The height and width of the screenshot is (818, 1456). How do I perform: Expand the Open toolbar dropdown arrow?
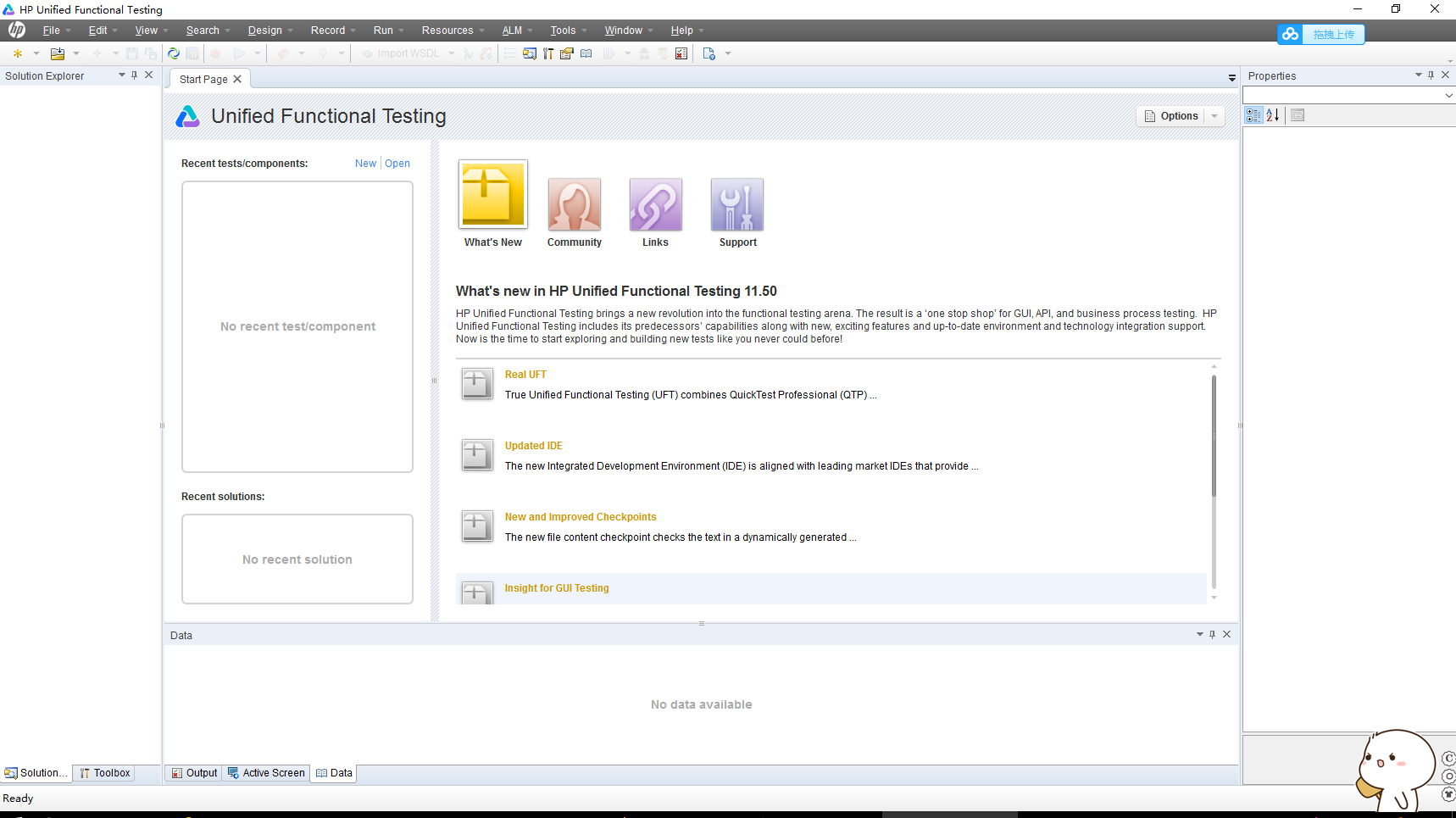[76, 53]
